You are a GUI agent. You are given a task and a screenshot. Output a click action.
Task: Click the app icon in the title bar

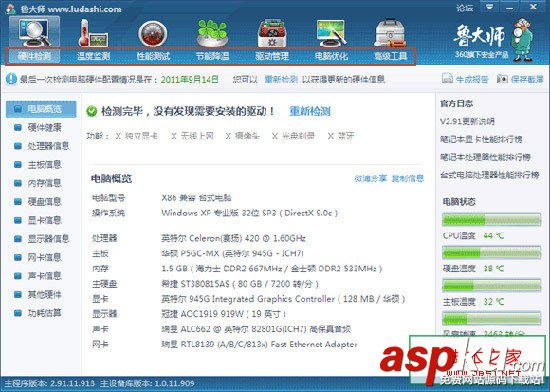11,8
